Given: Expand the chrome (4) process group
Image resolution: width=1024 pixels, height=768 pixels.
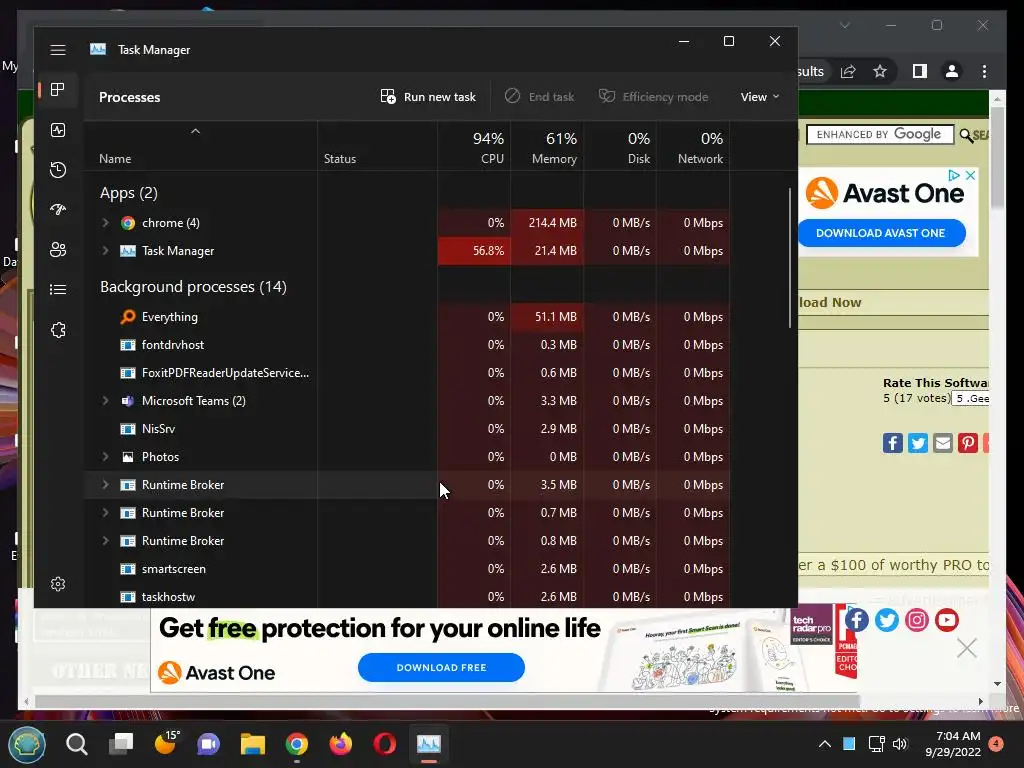Looking at the screenshot, I should click(x=105, y=223).
